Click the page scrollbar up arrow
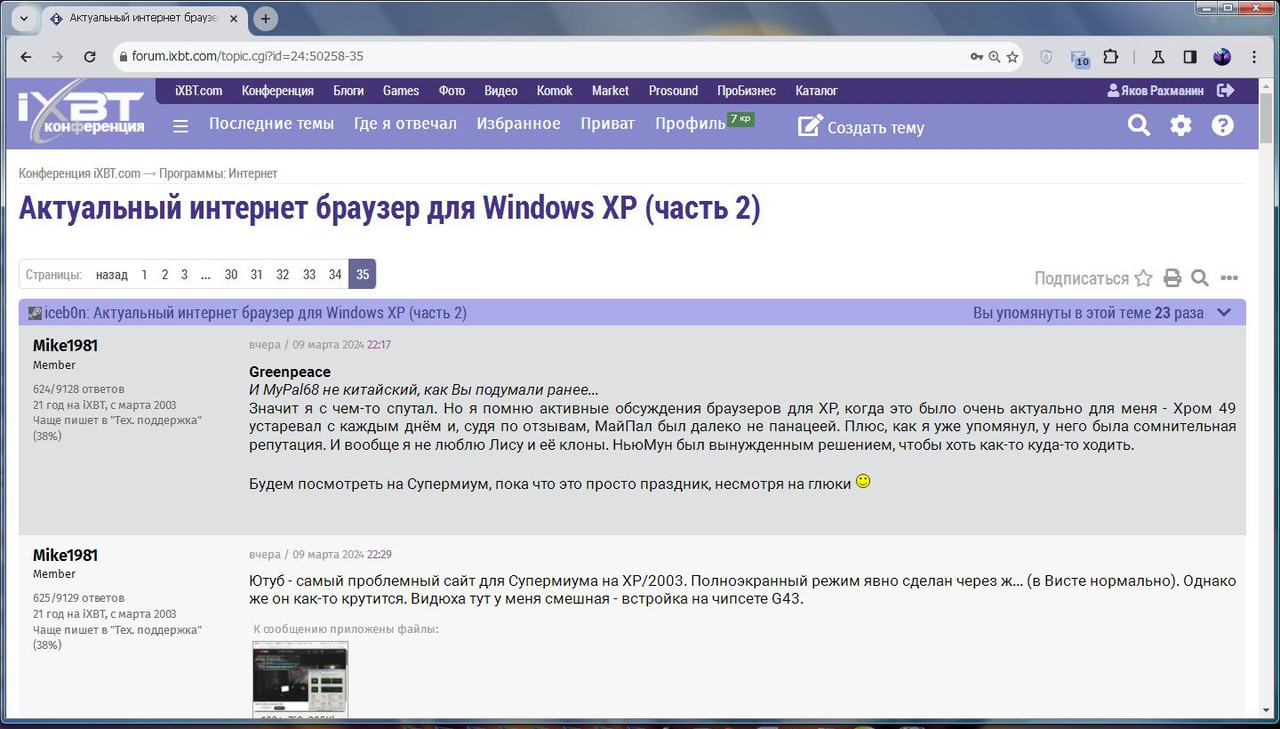 pyautogui.click(x=1267, y=86)
